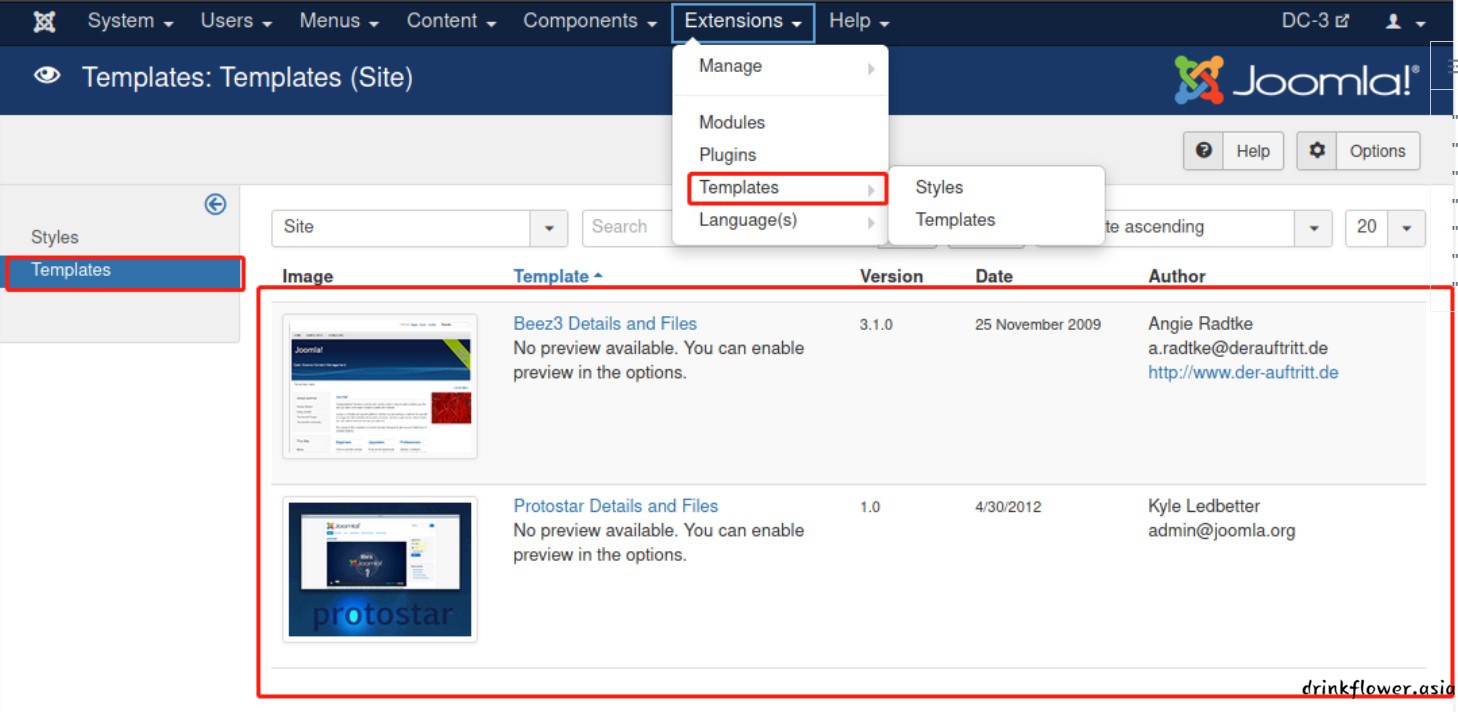
Task: Click the Joomla logo icon in the top bar
Action: tap(44, 21)
